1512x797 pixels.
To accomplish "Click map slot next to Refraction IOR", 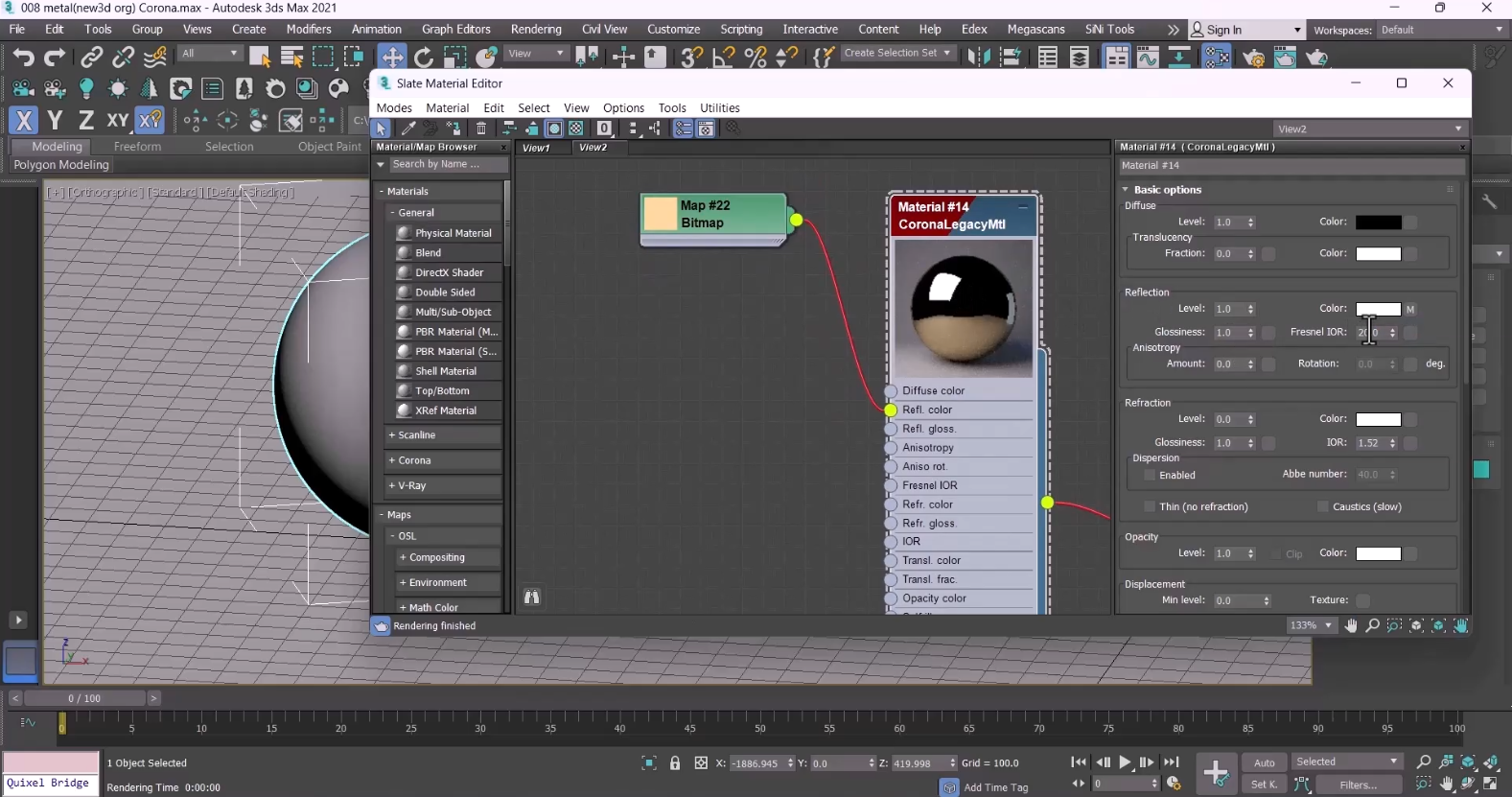I will (1410, 443).
